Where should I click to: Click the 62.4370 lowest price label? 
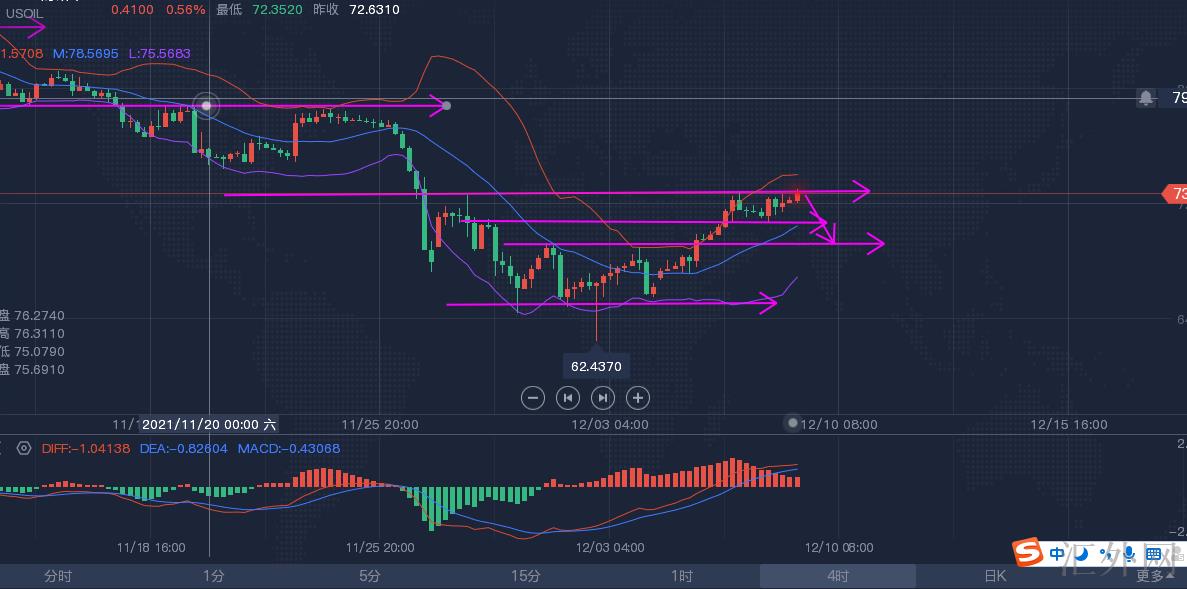pos(596,366)
